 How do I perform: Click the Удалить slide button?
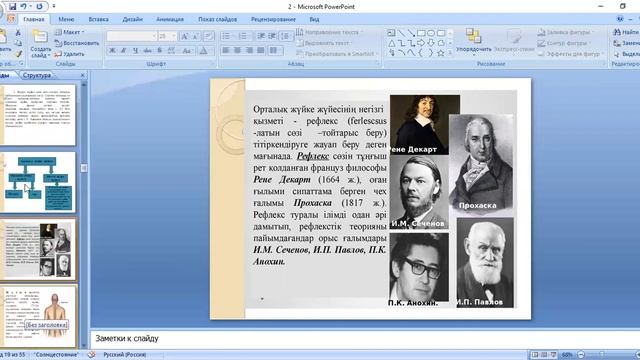pos(69,53)
